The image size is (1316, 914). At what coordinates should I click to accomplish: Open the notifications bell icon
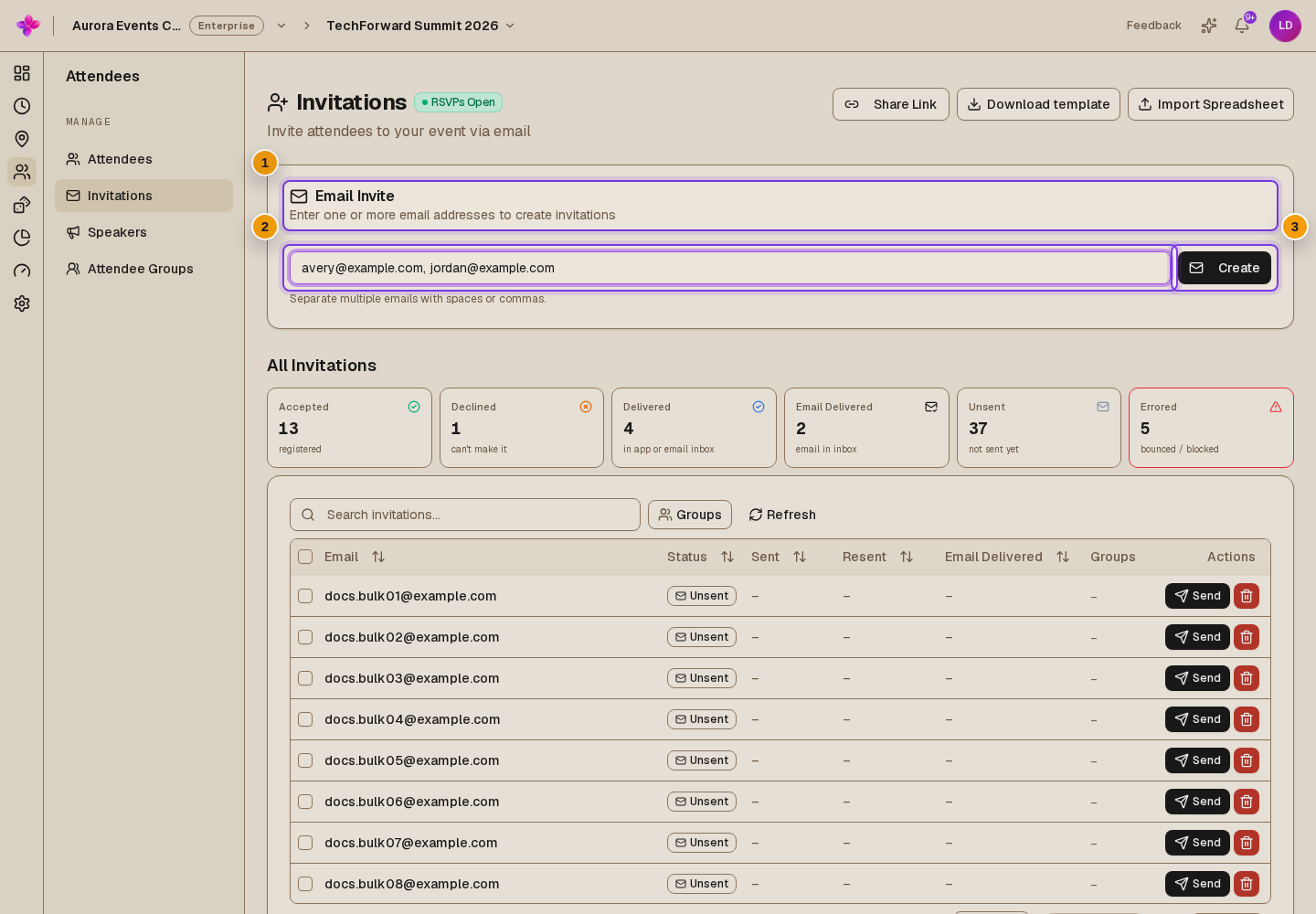1242,26
